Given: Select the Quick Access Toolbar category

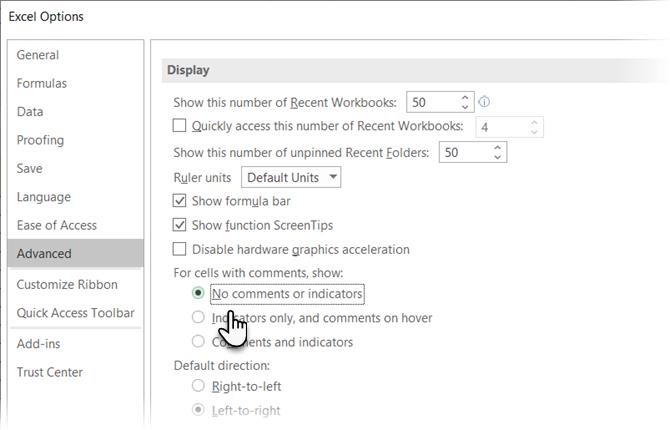Looking at the screenshot, I should click(x=75, y=313).
